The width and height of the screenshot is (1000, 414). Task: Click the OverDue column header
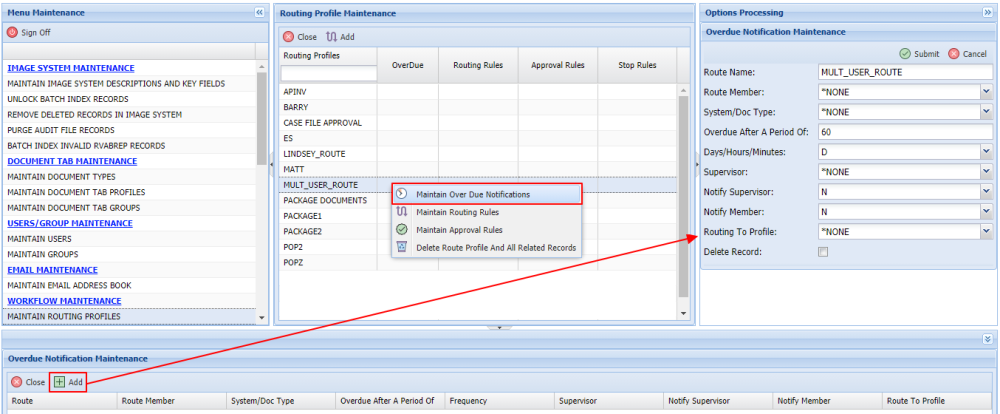click(408, 65)
